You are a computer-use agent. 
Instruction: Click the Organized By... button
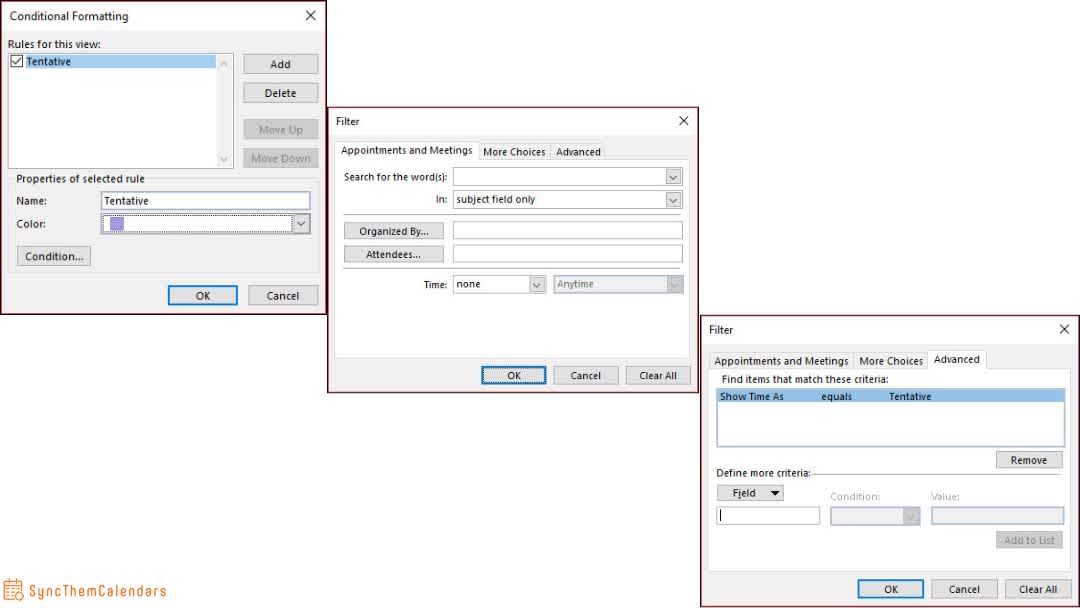coord(393,231)
